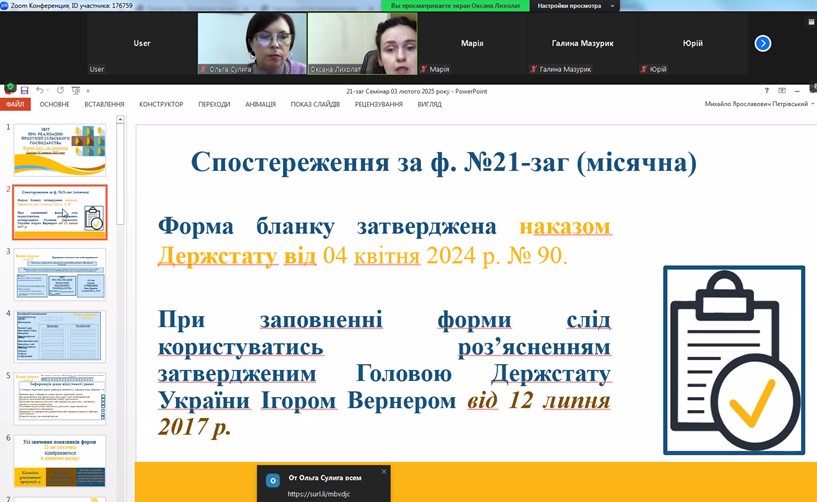Switch to the КОНСТРУКТОР ribbon tab

pos(161,104)
